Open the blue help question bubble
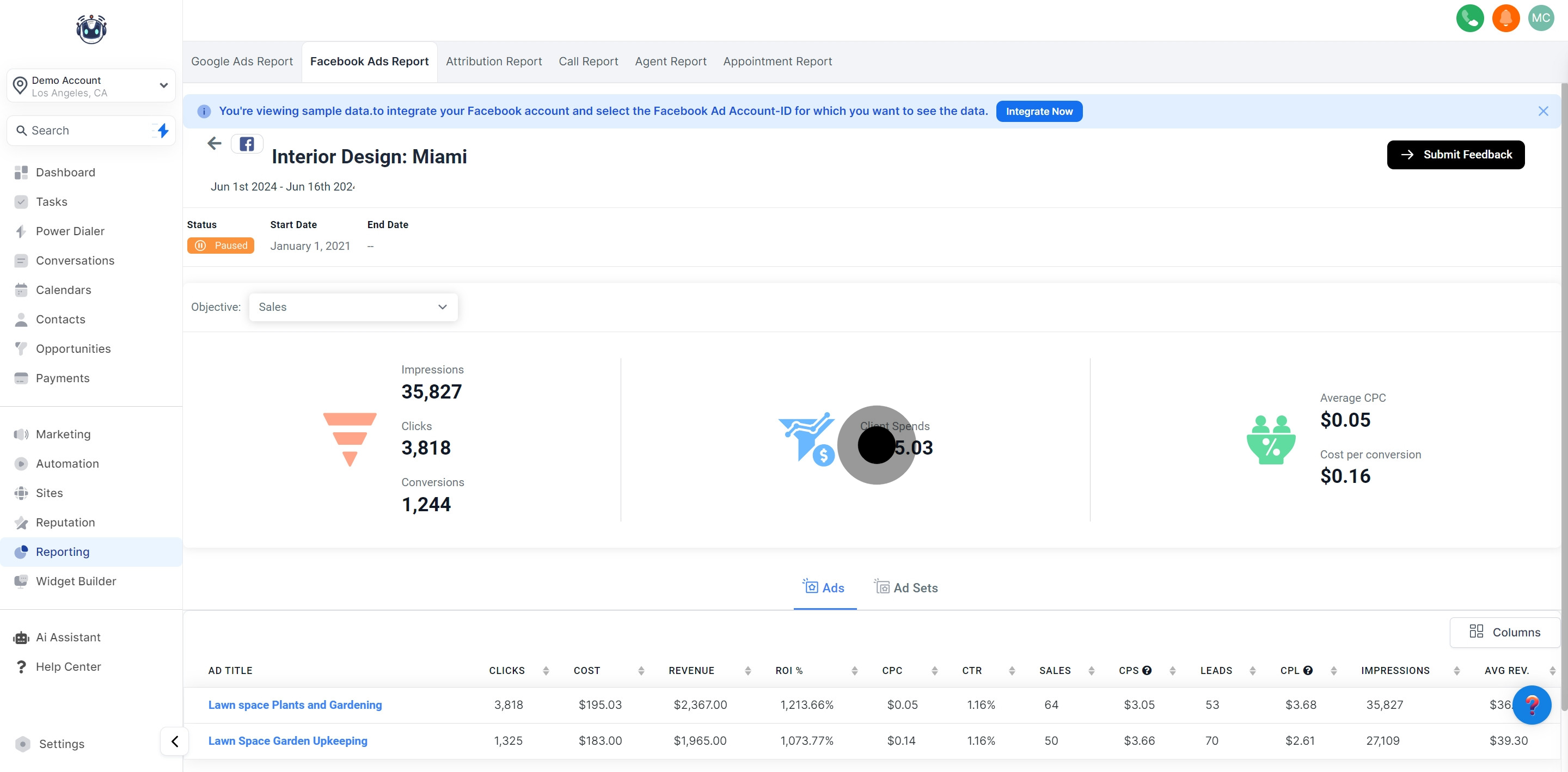 [x=1532, y=704]
